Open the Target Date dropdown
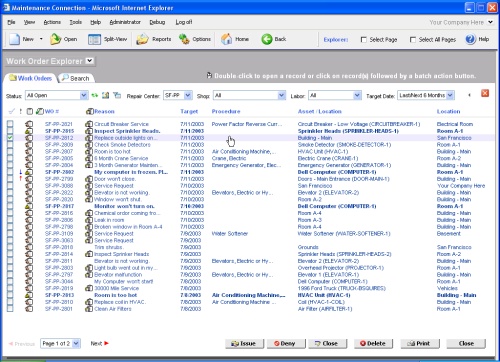 [x=450, y=95]
